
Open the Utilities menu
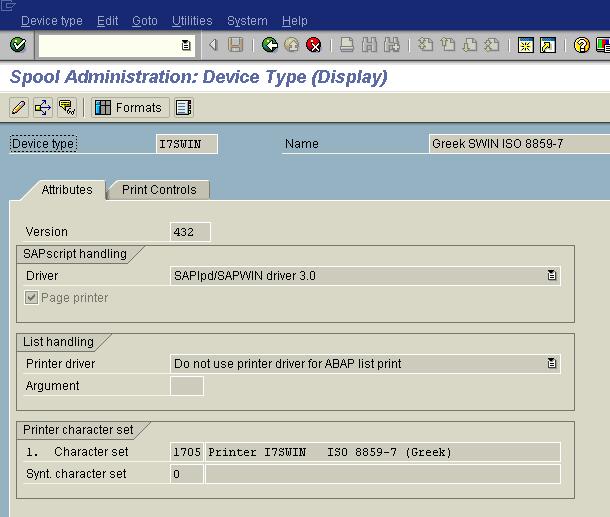point(192,21)
